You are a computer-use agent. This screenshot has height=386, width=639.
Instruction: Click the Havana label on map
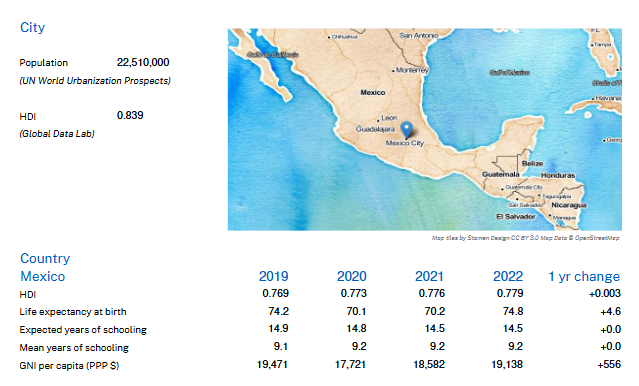pyautogui.click(x=608, y=98)
